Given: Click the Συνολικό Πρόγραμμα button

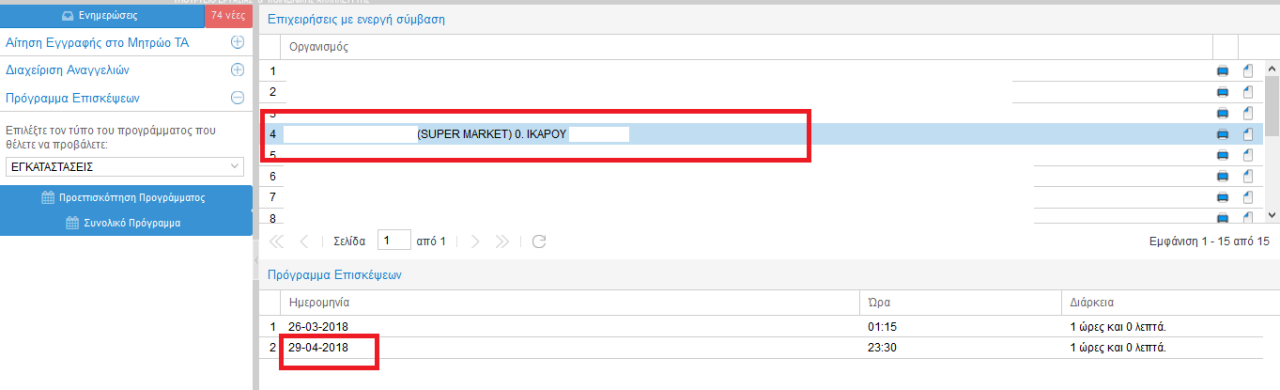Looking at the screenshot, I should pos(126,223).
